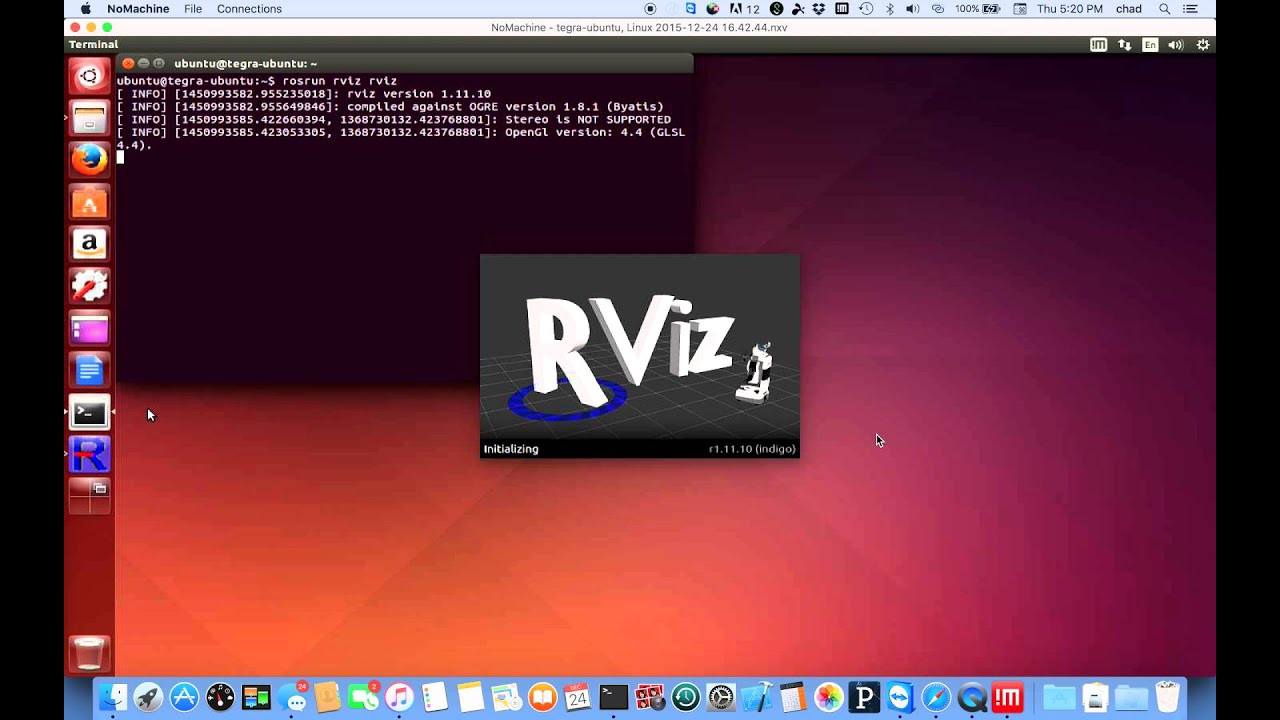This screenshot has height=720, width=1280.
Task: Focus Terminal from Ubuntu launcher
Action: click(89, 412)
